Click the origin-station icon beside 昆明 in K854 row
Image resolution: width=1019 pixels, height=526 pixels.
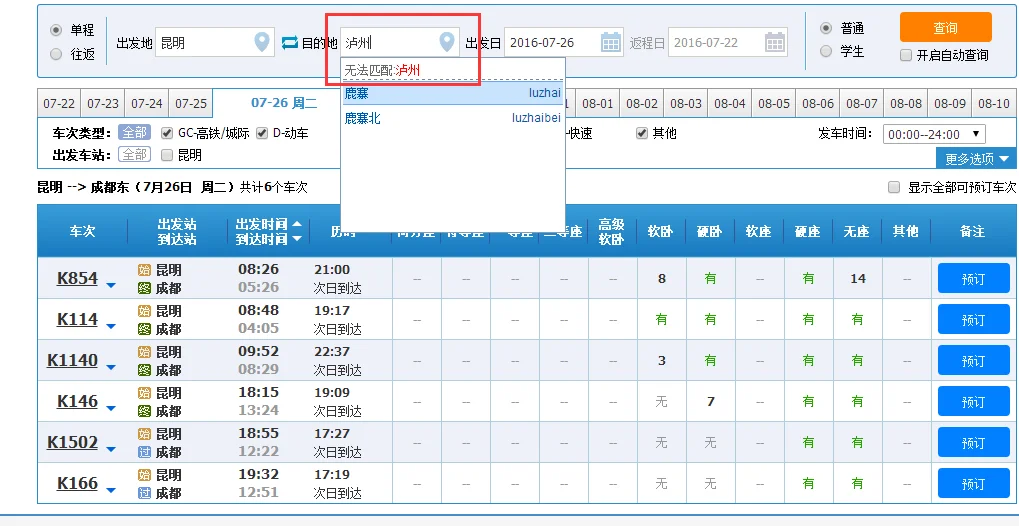coord(144,270)
